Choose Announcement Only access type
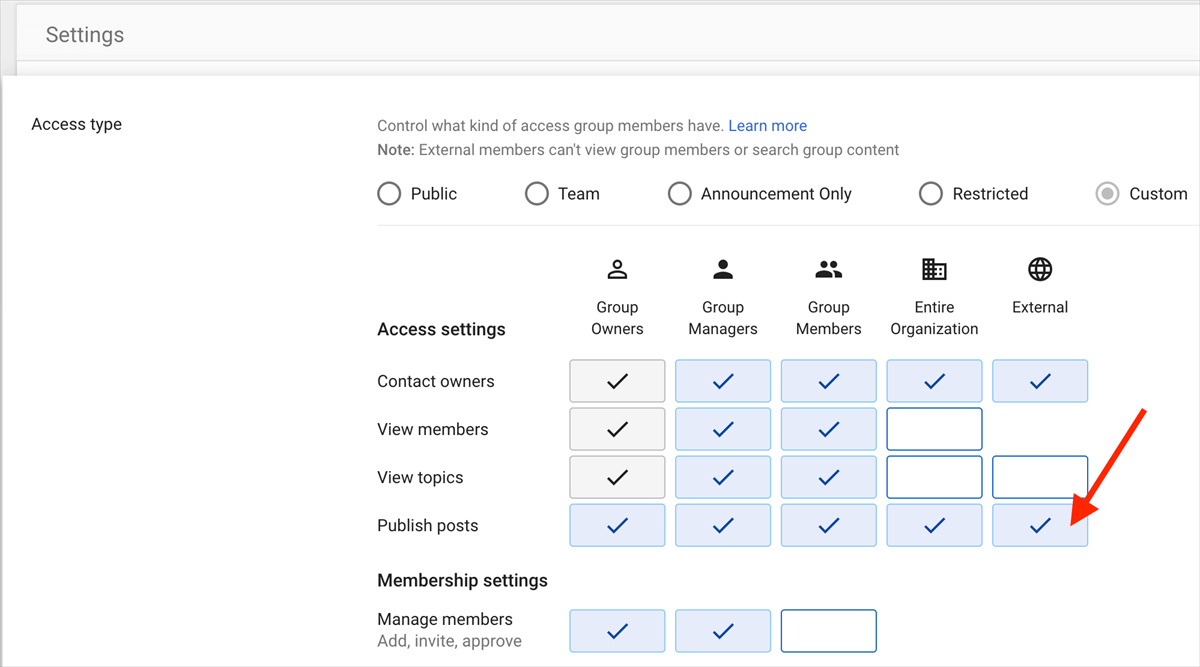 (680, 194)
